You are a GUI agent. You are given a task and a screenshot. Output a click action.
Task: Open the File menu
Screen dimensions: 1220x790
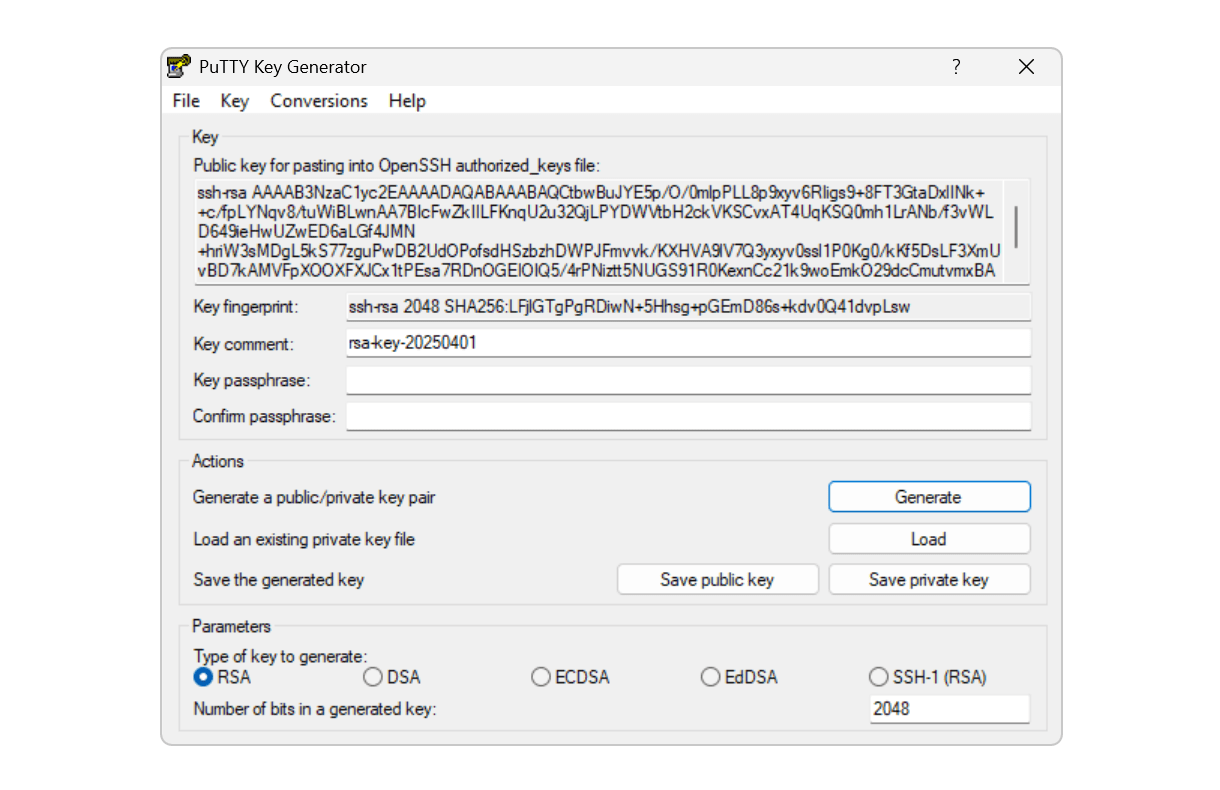pyautogui.click(x=186, y=101)
